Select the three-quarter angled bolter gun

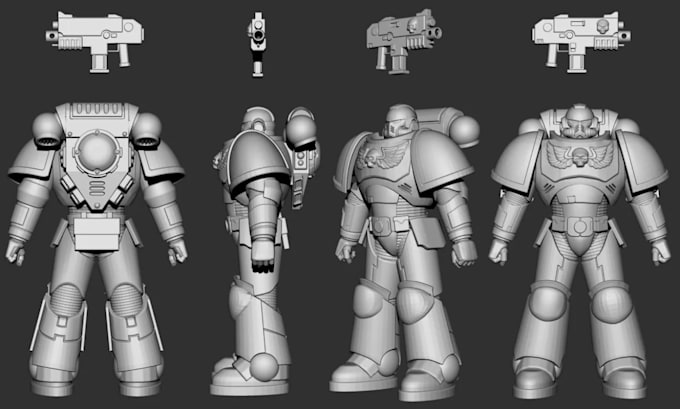pyautogui.click(x=404, y=41)
